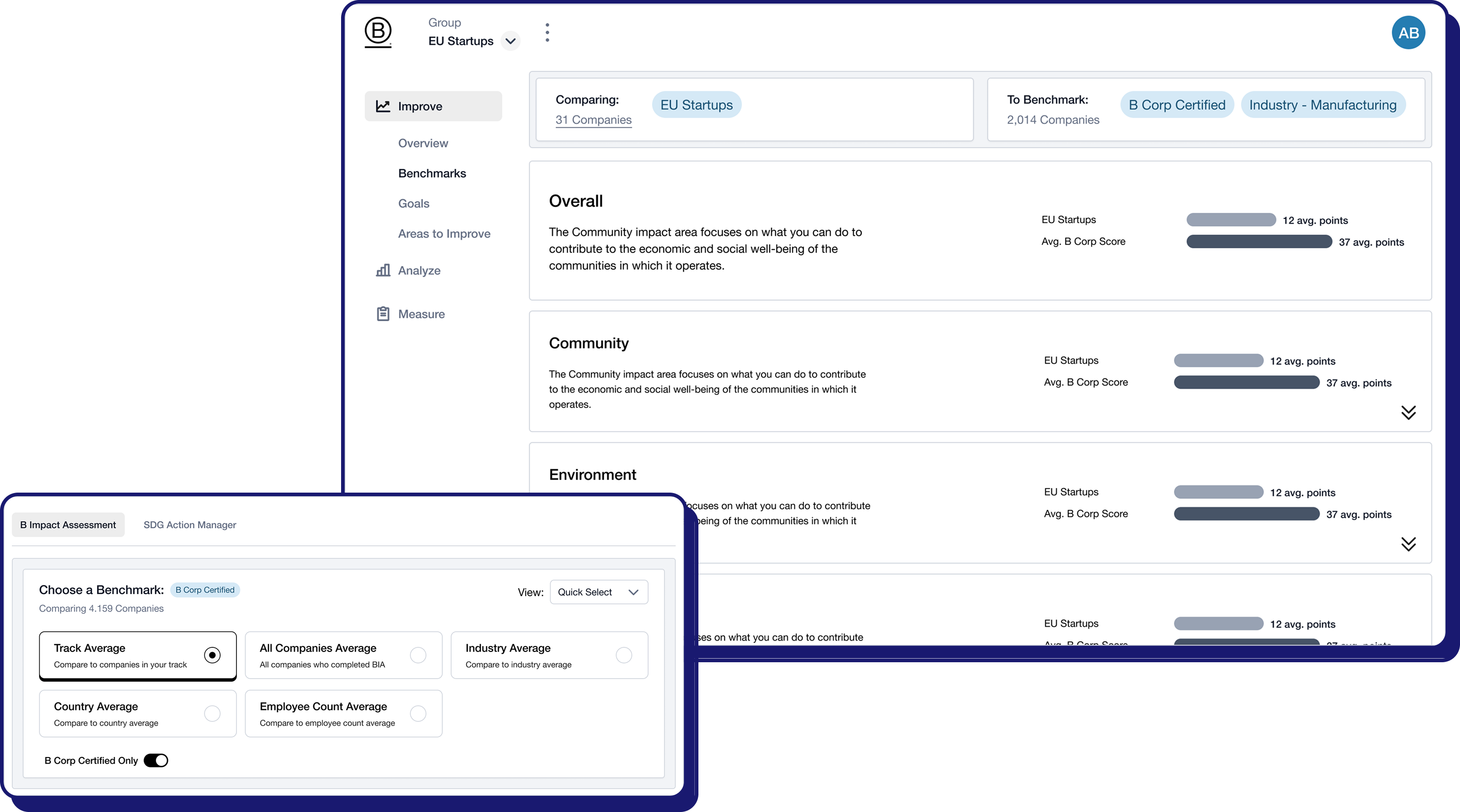This screenshot has height=812, width=1460.
Task: Toggle B Corp Certified Only switch
Action: [x=156, y=761]
